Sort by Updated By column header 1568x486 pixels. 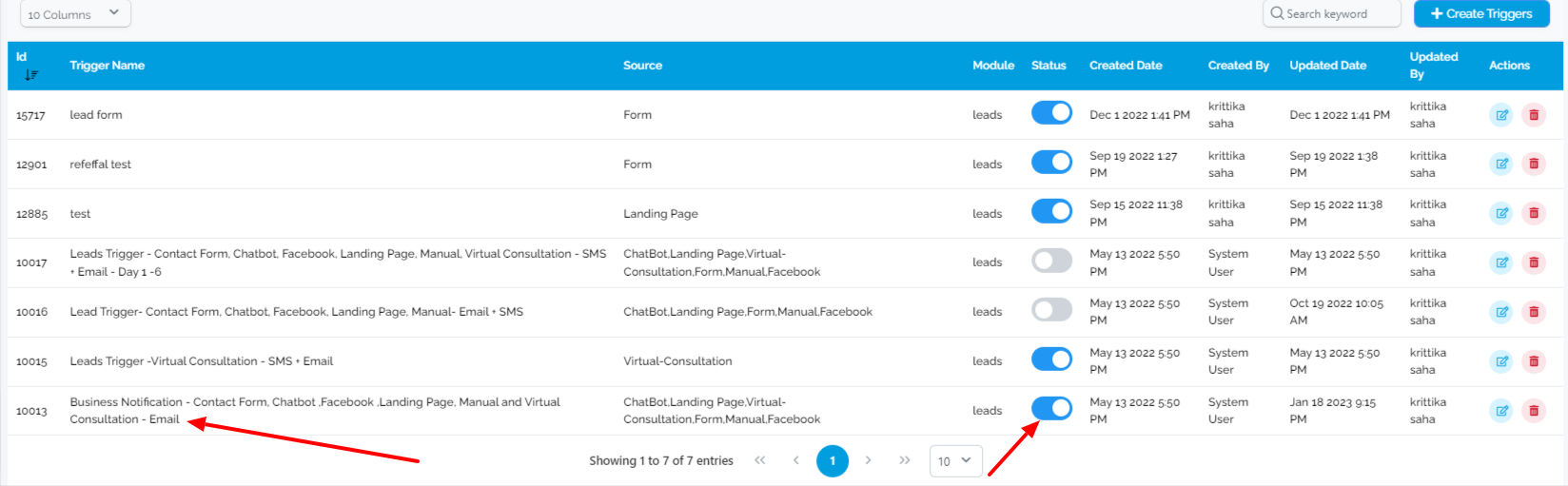point(1434,66)
